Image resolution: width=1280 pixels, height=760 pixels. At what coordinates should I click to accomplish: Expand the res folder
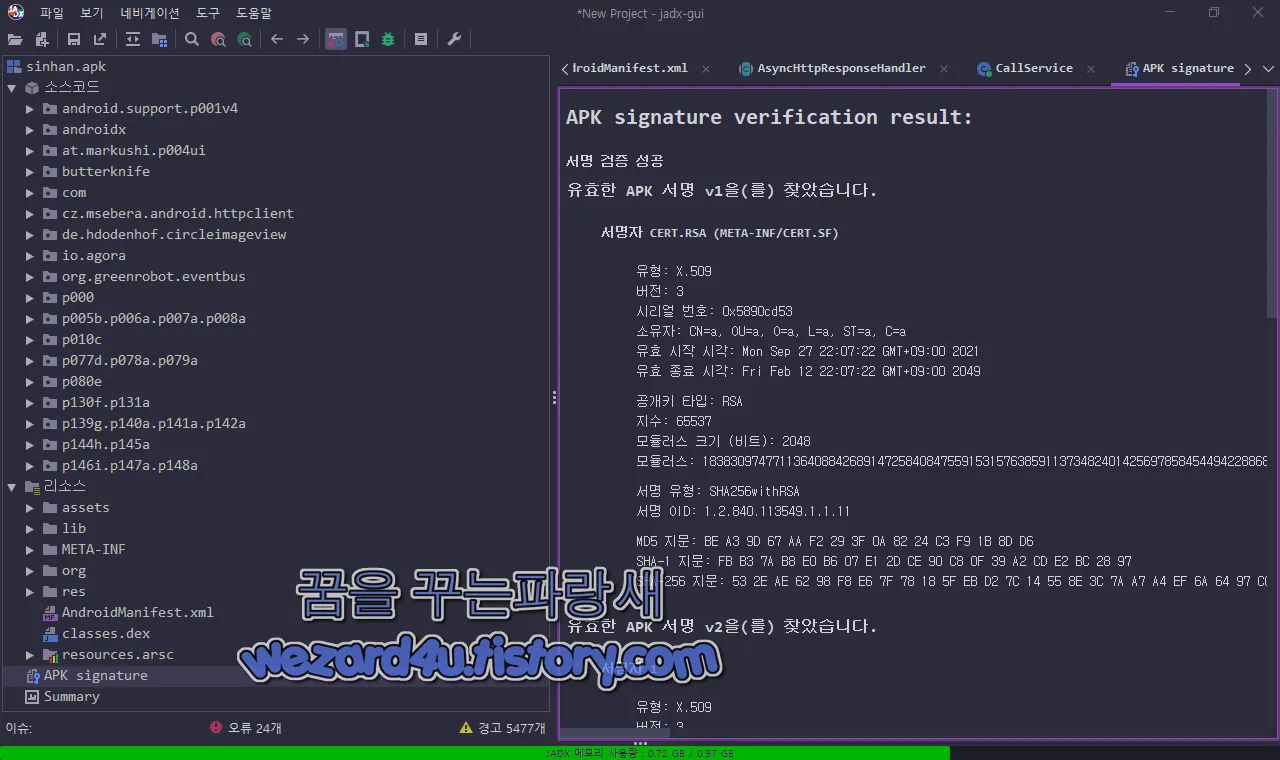click(x=30, y=591)
